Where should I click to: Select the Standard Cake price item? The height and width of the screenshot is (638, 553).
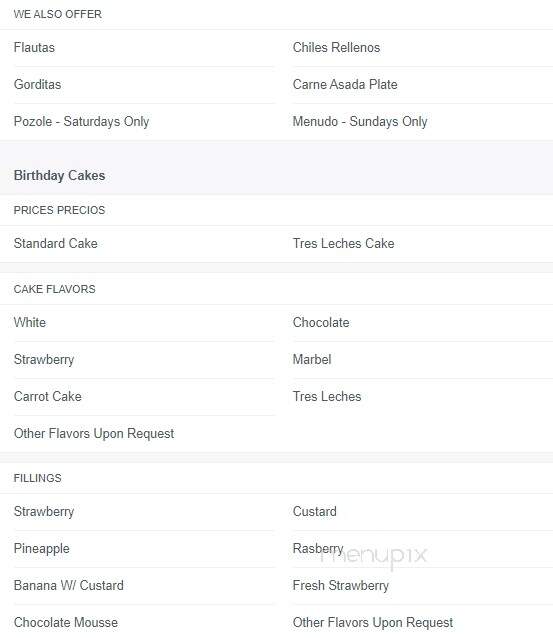click(x=56, y=243)
